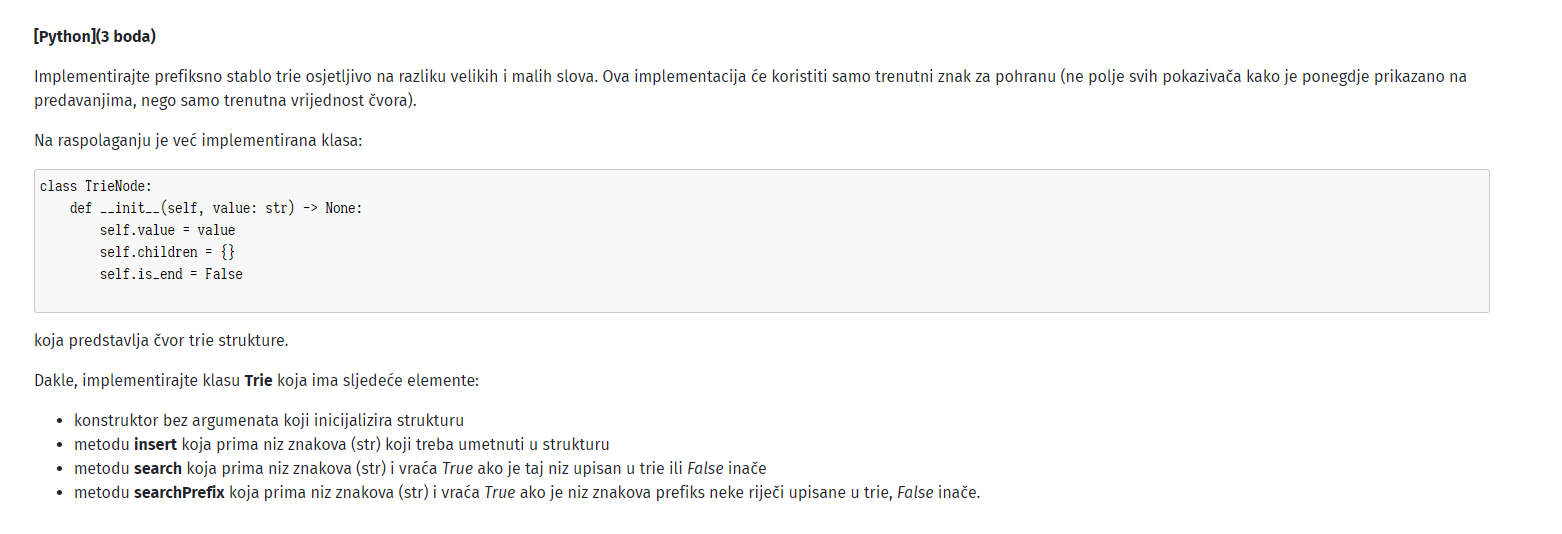Click the (3 boda) points text
The width and height of the screenshot is (1562, 534).
pyautogui.click(x=126, y=36)
